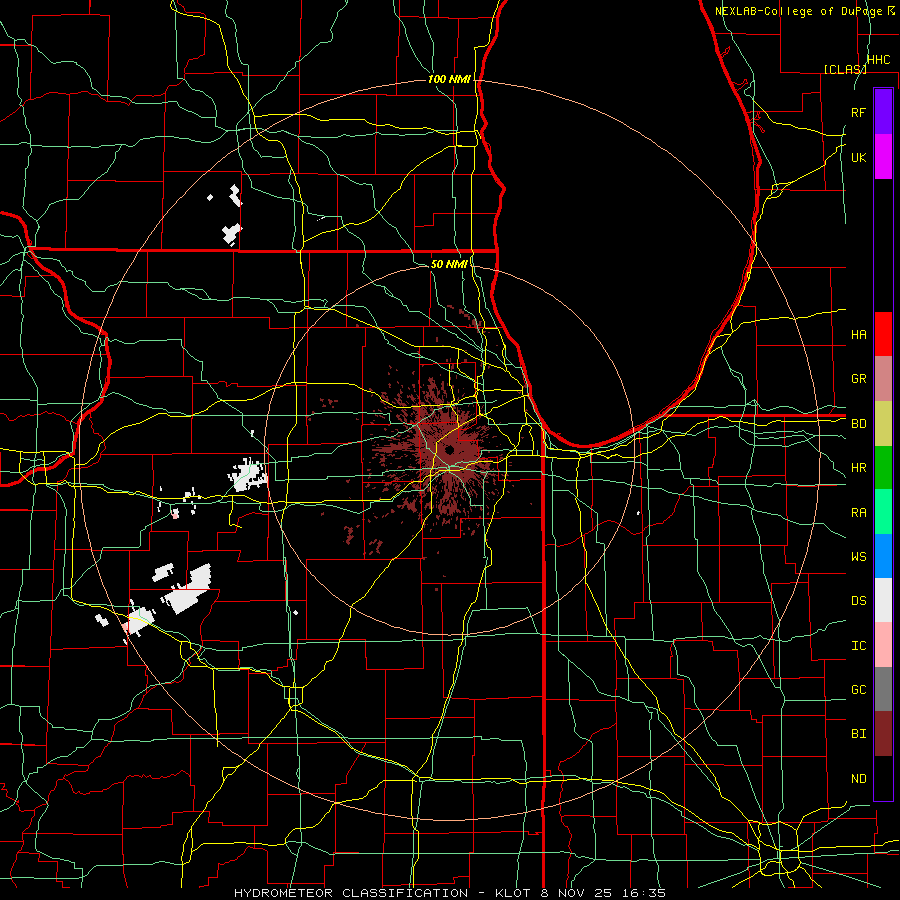This screenshot has height=900, width=900.
Task: Click the RA legend label
Action: [859, 512]
